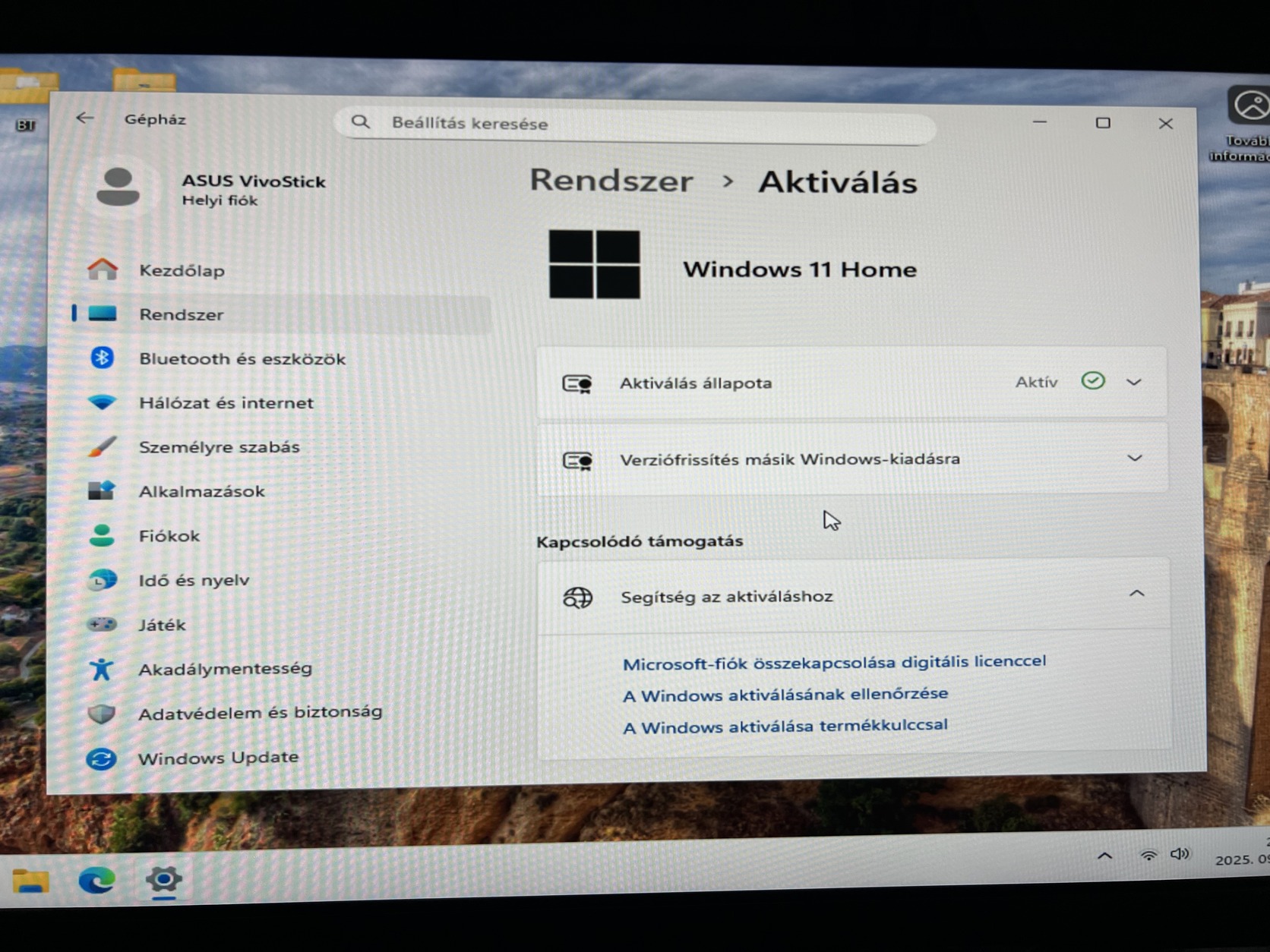The width and height of the screenshot is (1270, 952).
Task: Launch Microsoft Edge from the taskbar
Action: (97, 880)
